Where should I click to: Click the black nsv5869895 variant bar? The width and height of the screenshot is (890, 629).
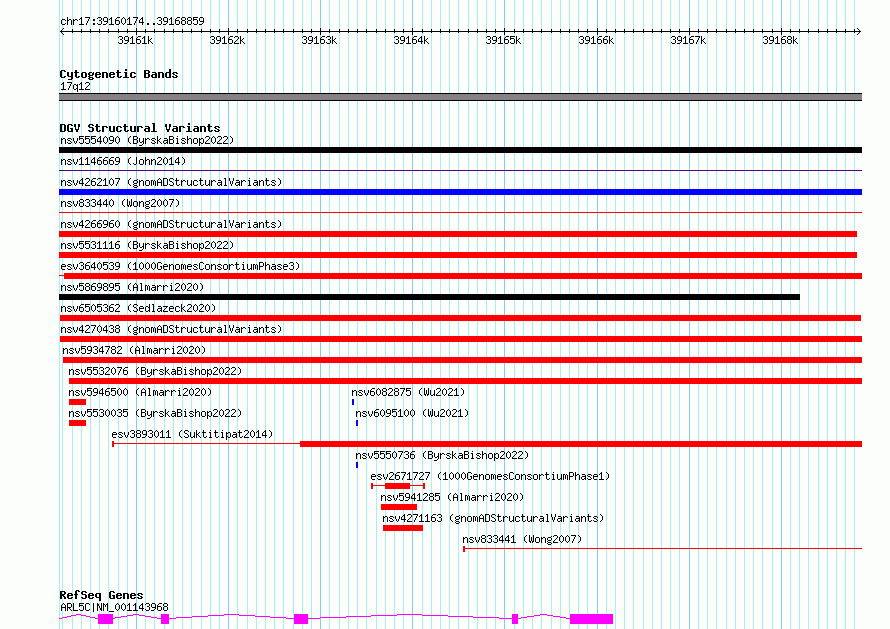430,297
